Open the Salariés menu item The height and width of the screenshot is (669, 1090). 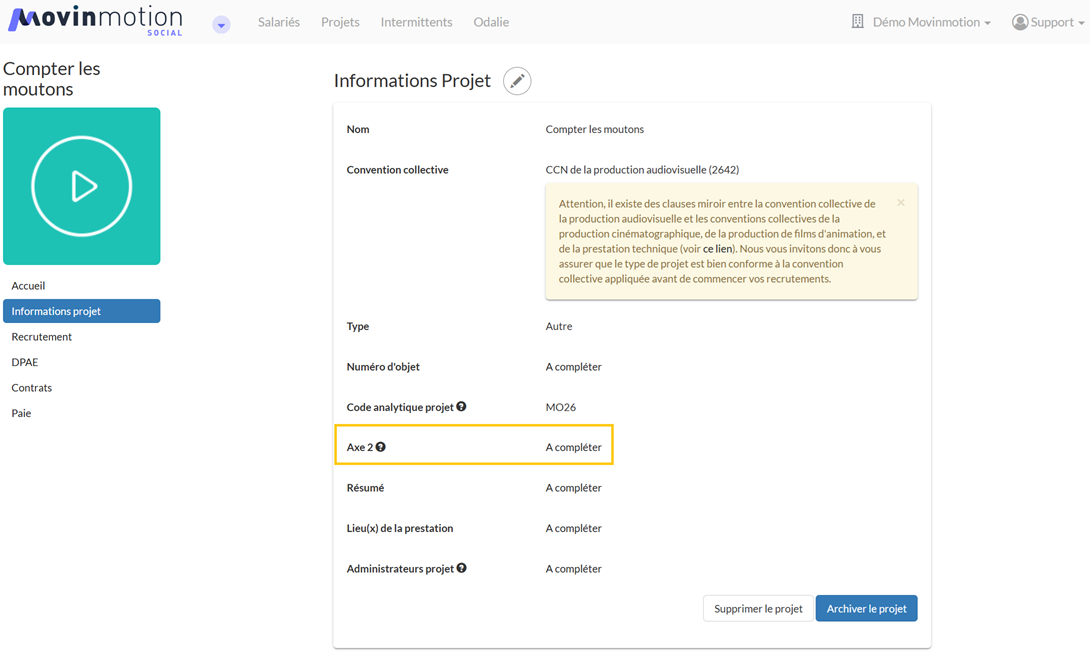pyautogui.click(x=279, y=22)
